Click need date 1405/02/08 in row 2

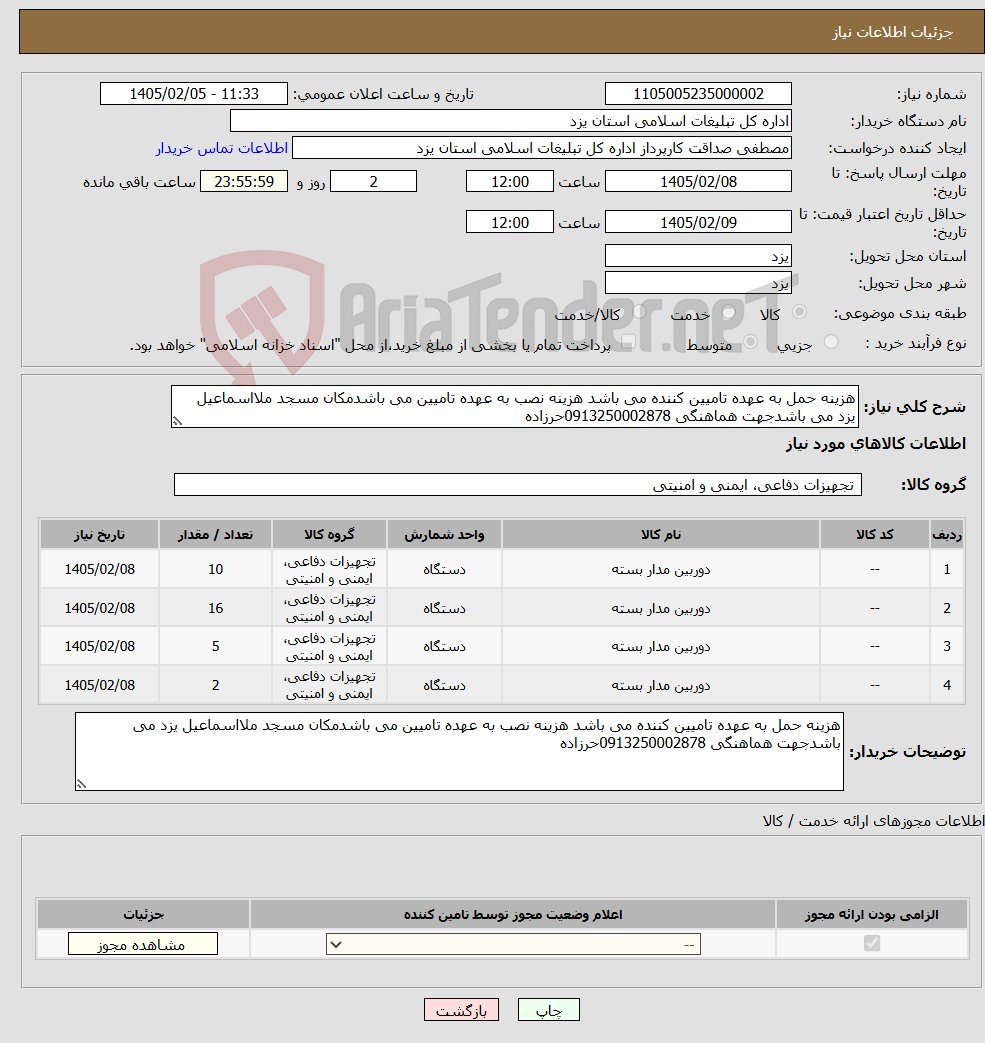[x=100, y=608]
